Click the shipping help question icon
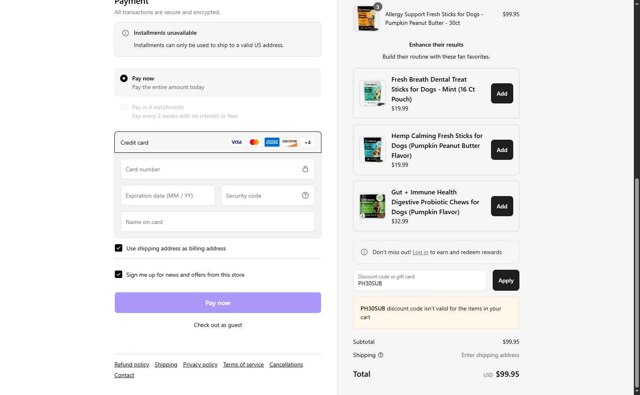 click(380, 355)
